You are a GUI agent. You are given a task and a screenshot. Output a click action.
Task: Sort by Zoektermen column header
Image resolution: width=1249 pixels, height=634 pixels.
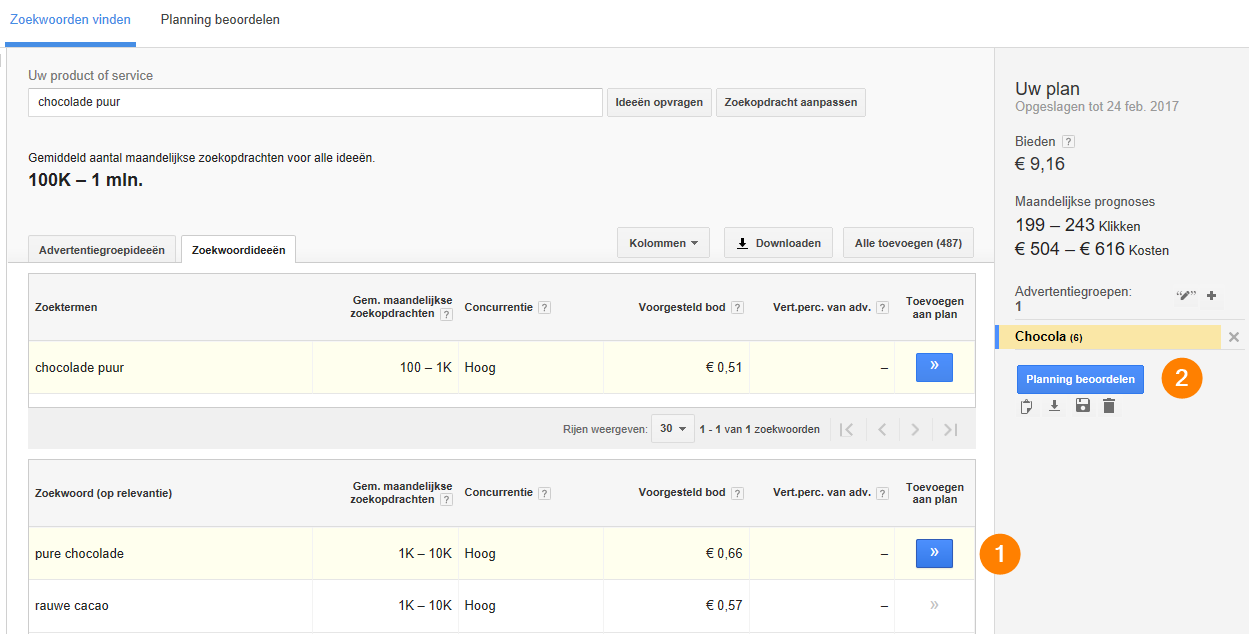coord(66,308)
